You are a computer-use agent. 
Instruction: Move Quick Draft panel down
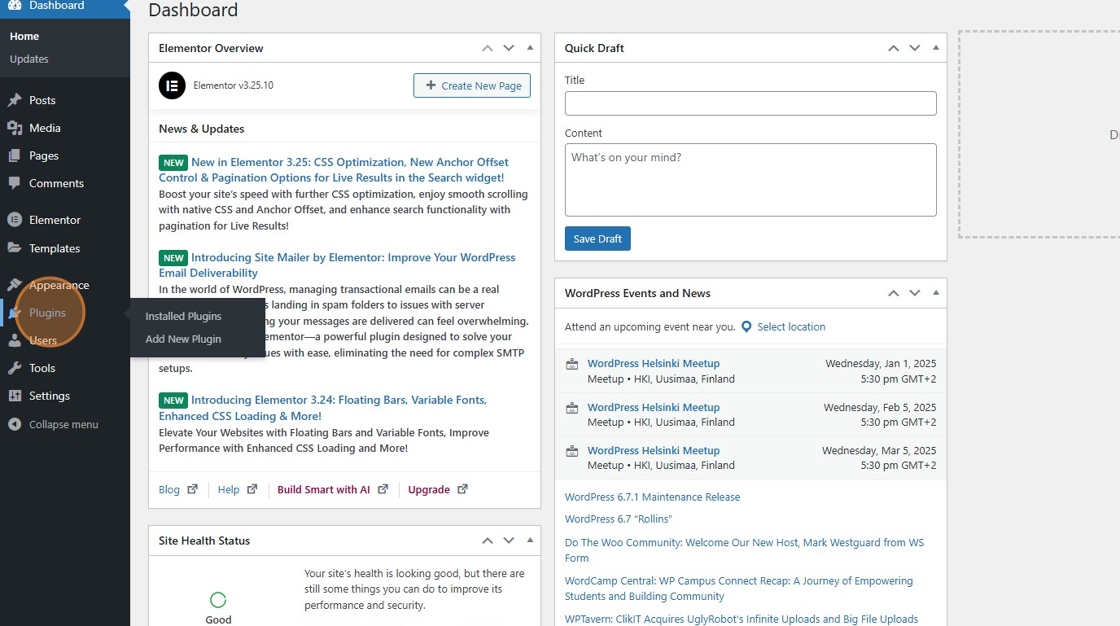(x=914, y=48)
